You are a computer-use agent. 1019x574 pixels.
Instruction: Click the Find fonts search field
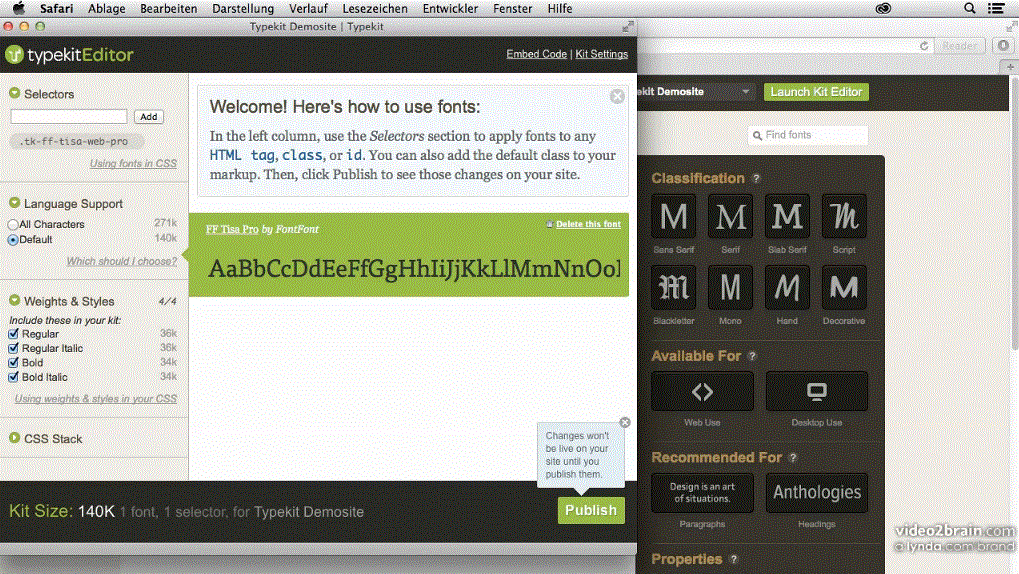pos(808,135)
